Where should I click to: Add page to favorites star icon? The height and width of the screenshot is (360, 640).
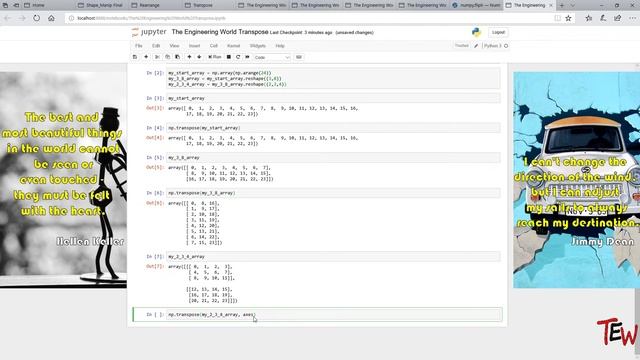tap(568, 18)
